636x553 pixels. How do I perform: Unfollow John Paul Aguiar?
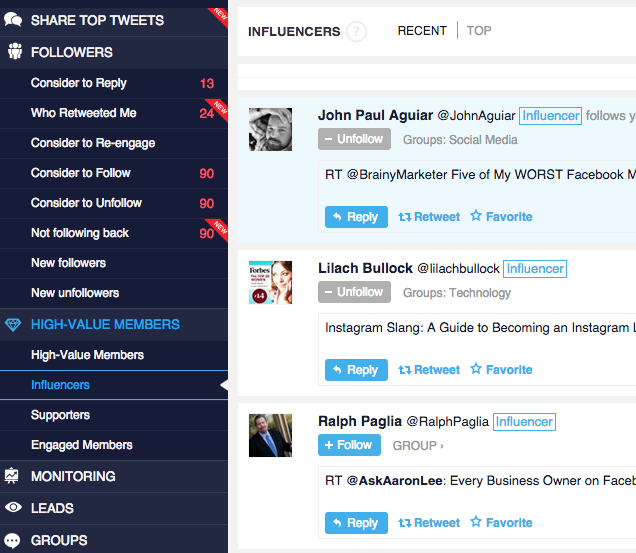click(x=355, y=139)
